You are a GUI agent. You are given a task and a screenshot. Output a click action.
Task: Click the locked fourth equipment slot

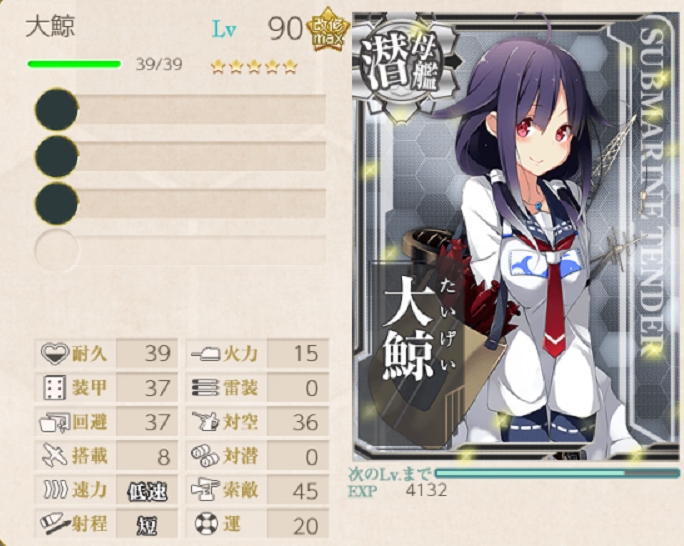pos(180,250)
